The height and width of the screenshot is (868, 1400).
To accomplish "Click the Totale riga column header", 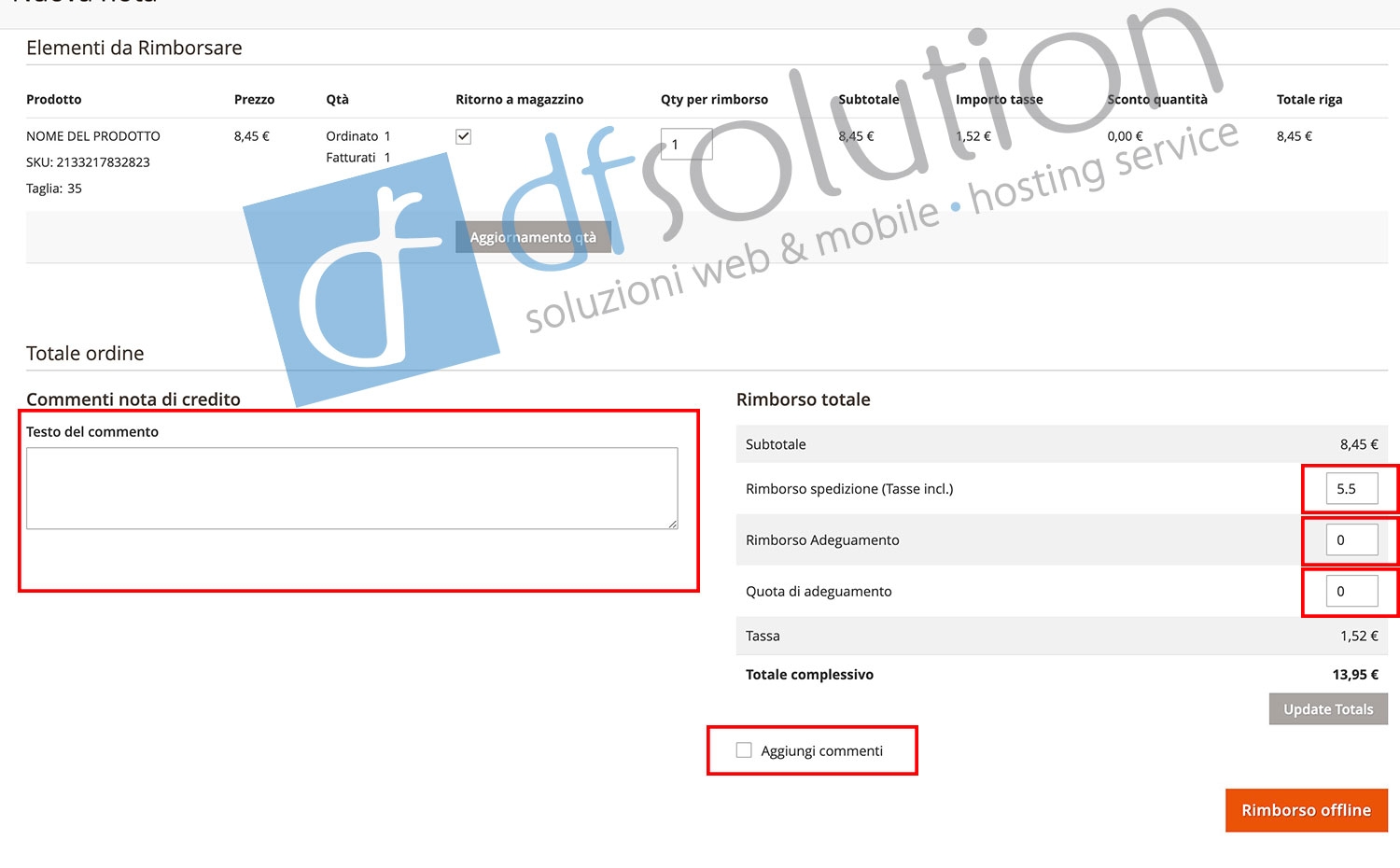I will coord(1309,99).
